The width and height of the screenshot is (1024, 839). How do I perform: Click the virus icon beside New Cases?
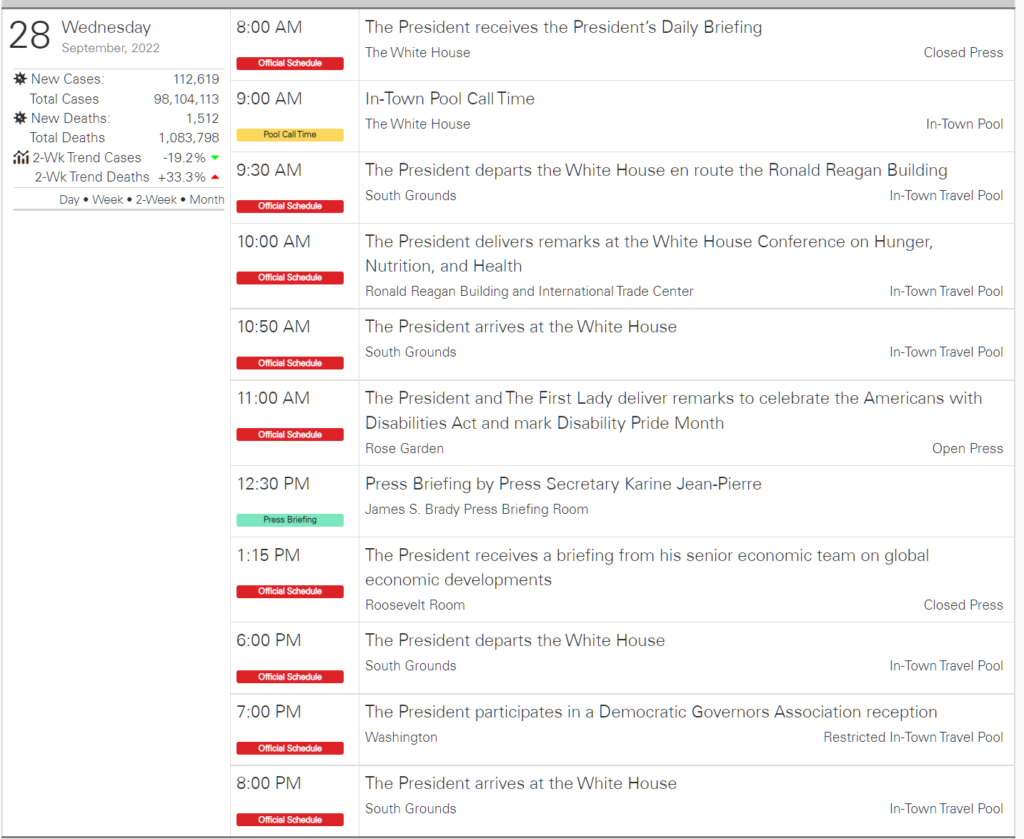tap(20, 79)
